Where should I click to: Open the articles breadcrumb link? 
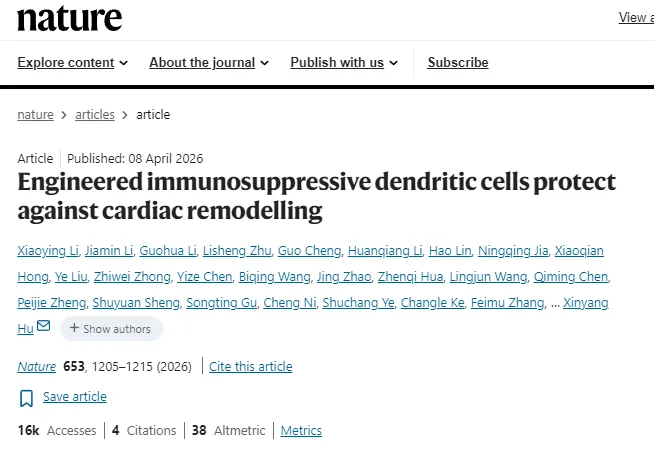click(95, 115)
